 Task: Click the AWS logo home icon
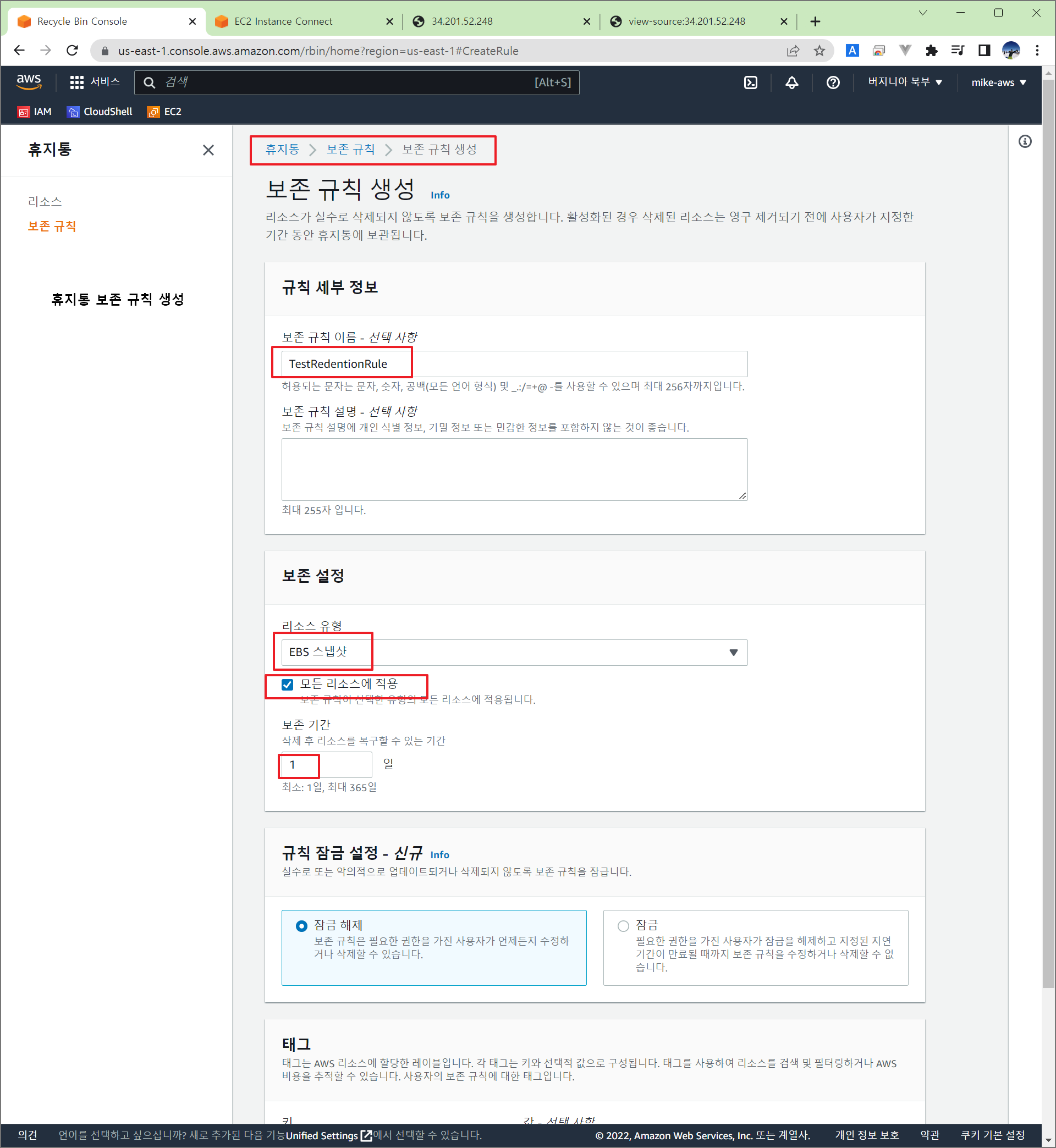click(x=29, y=82)
